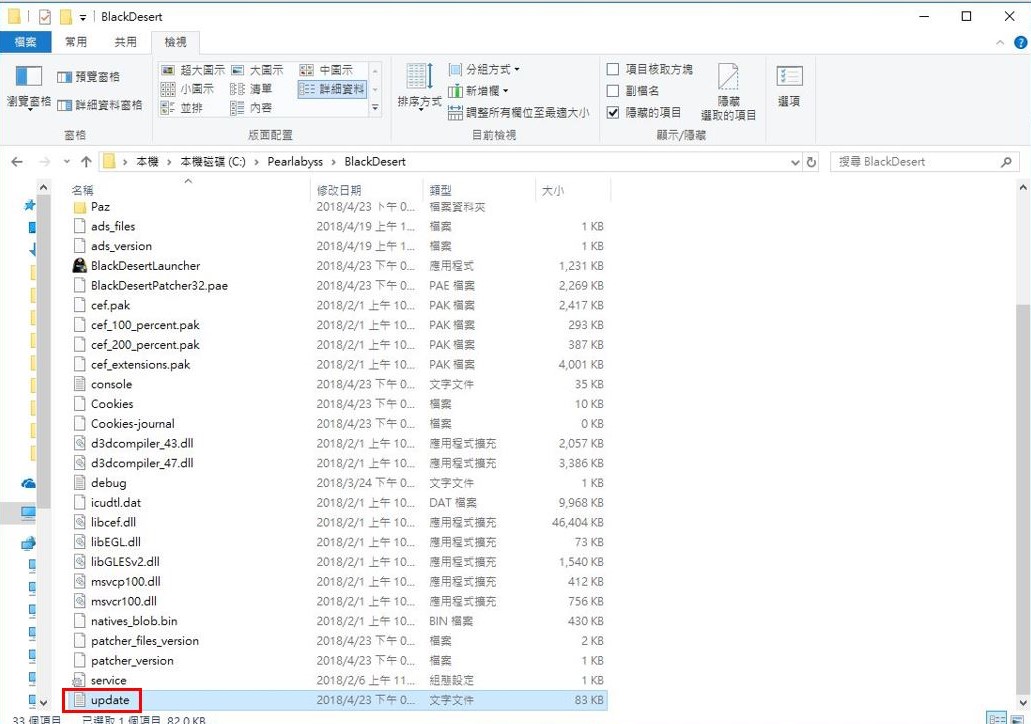The width and height of the screenshot is (1031, 724).
Task: Sort by the Size column header
Action: tap(573, 190)
